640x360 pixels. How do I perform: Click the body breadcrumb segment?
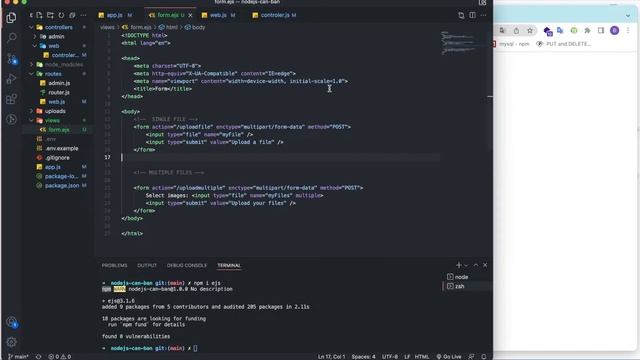[195, 27]
